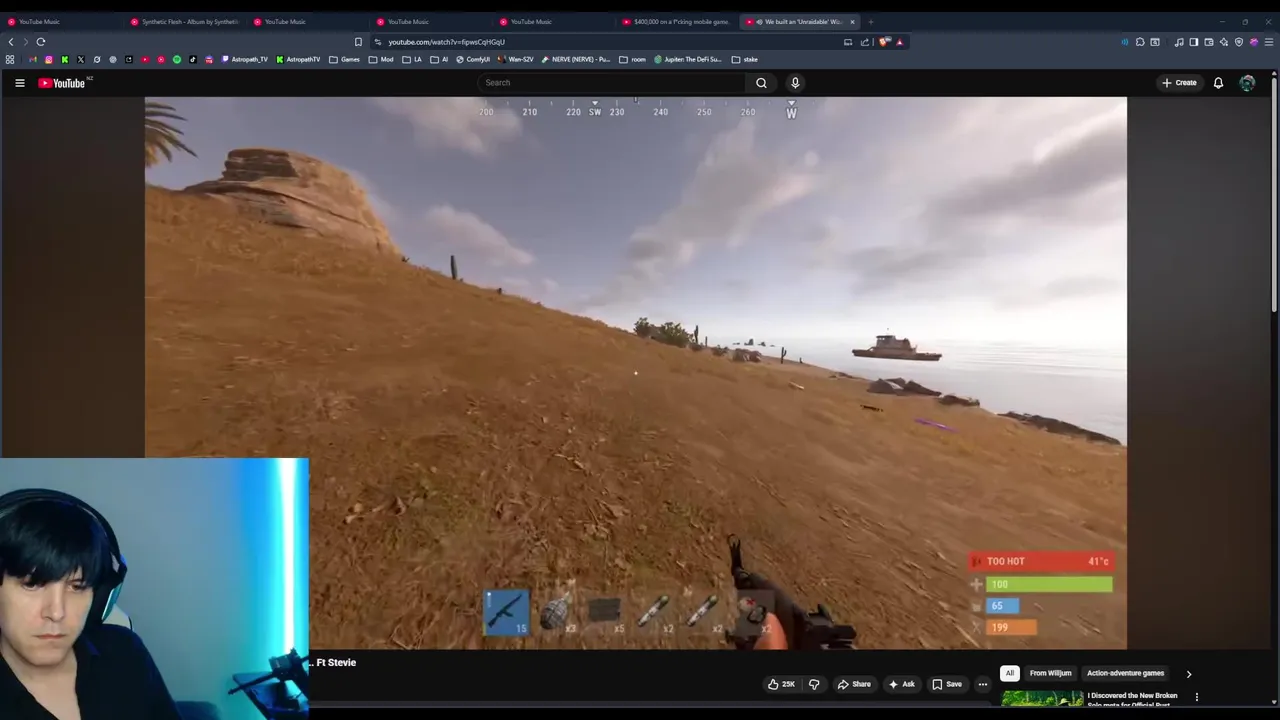
Task: Open the Wan-S2V bookmark
Action: 515,60
